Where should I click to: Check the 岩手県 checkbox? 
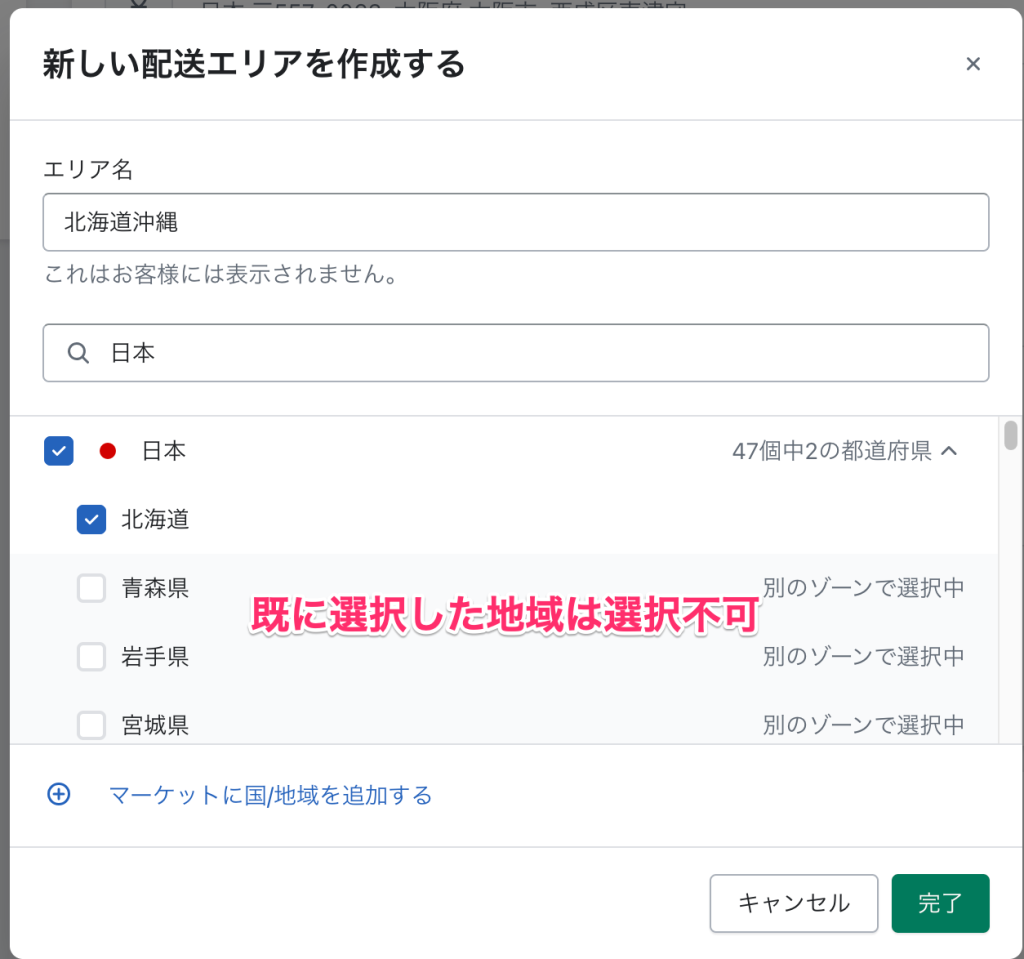click(x=91, y=657)
